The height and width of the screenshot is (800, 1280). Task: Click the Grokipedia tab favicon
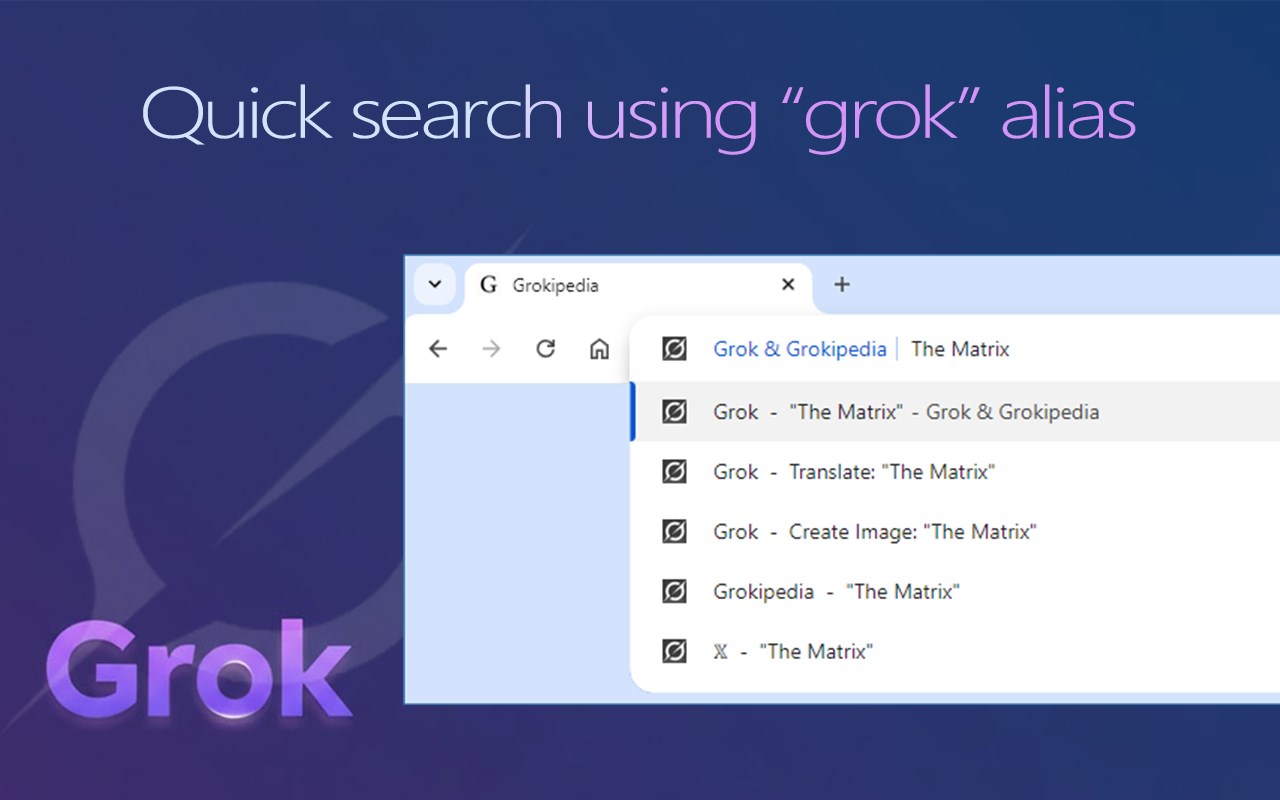coord(489,285)
